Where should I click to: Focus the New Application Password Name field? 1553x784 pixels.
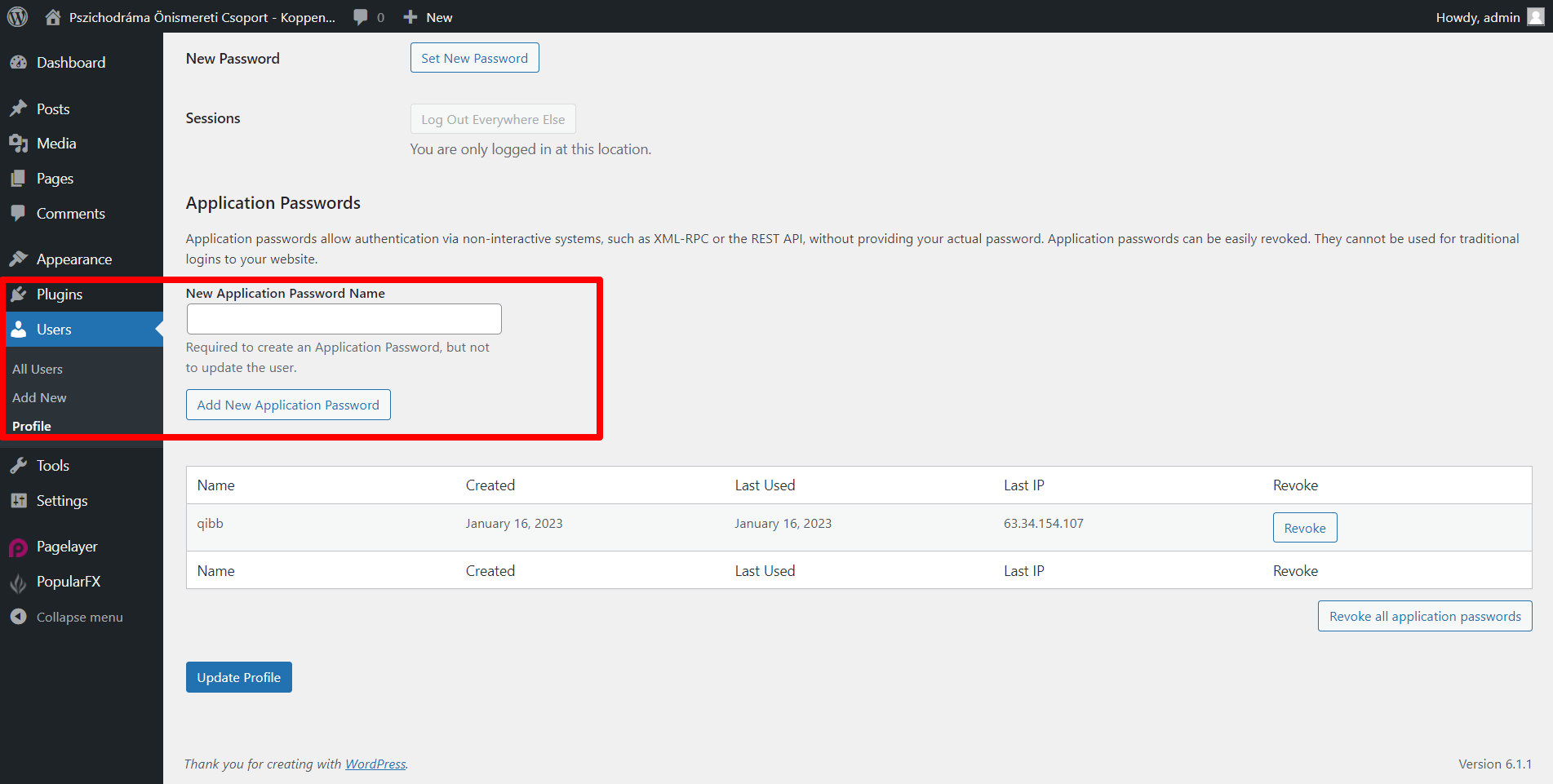click(344, 319)
